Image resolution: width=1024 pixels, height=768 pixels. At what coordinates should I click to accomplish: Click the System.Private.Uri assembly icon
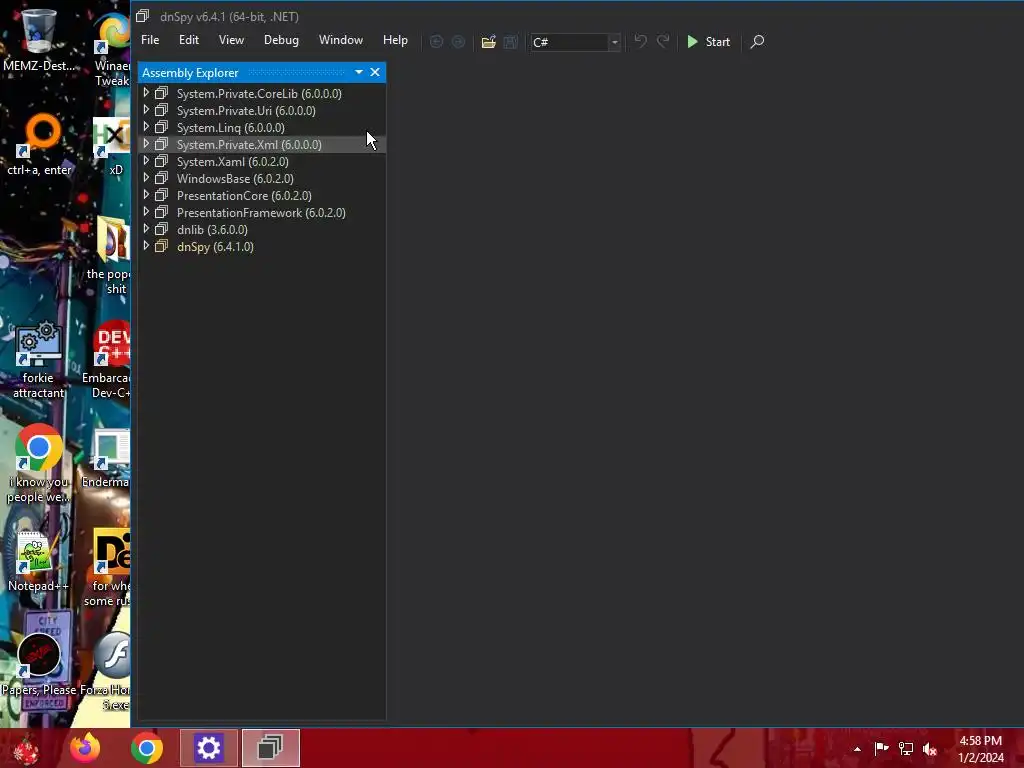coord(161,110)
